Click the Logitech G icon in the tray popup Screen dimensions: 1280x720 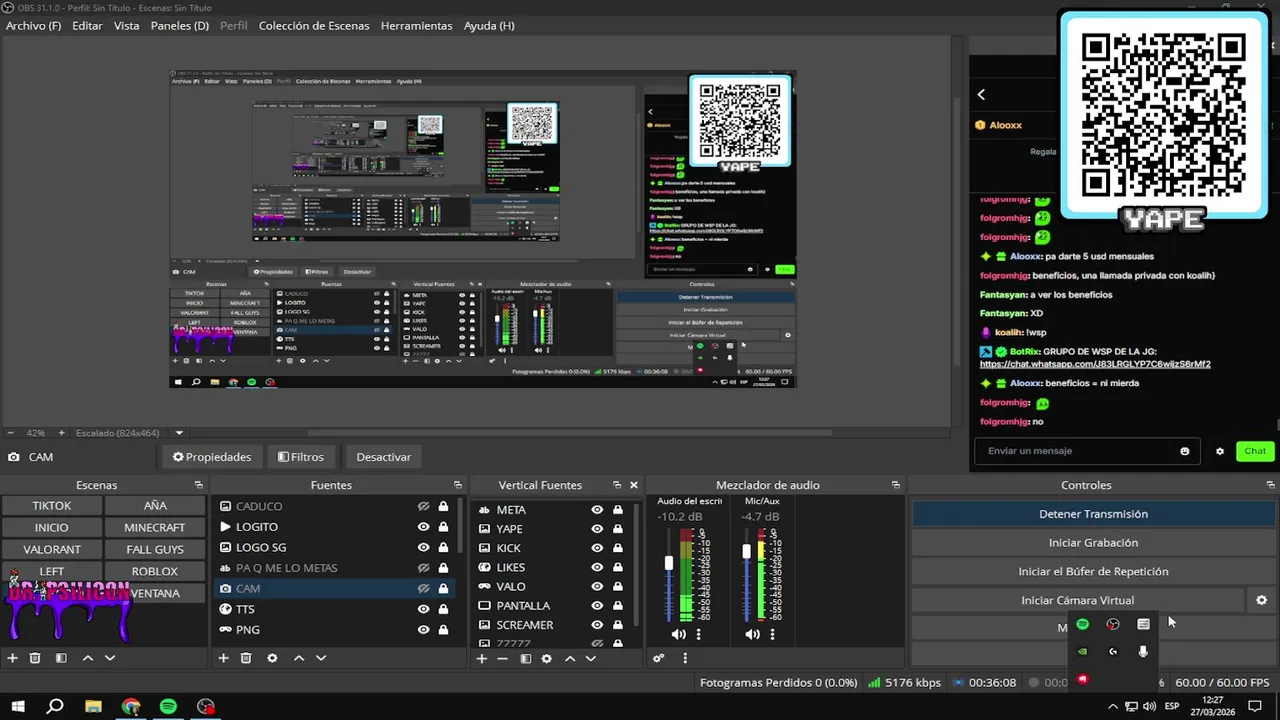(x=1113, y=651)
